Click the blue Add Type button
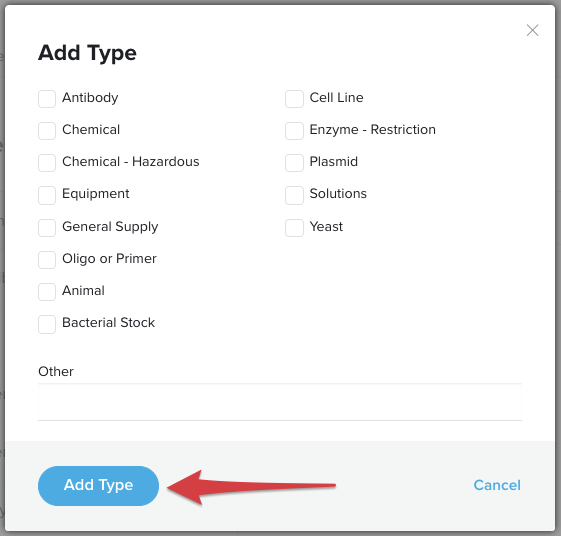Screen dimensions: 561x536 [x=98, y=486]
